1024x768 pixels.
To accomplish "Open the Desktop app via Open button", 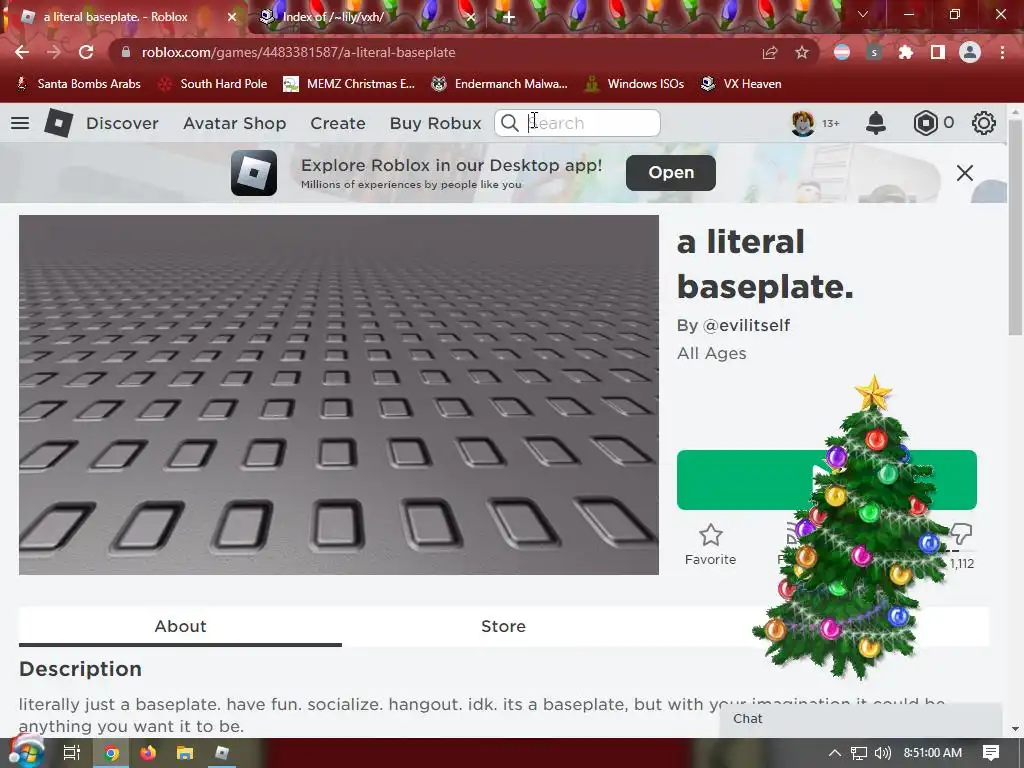I will click(x=671, y=172).
